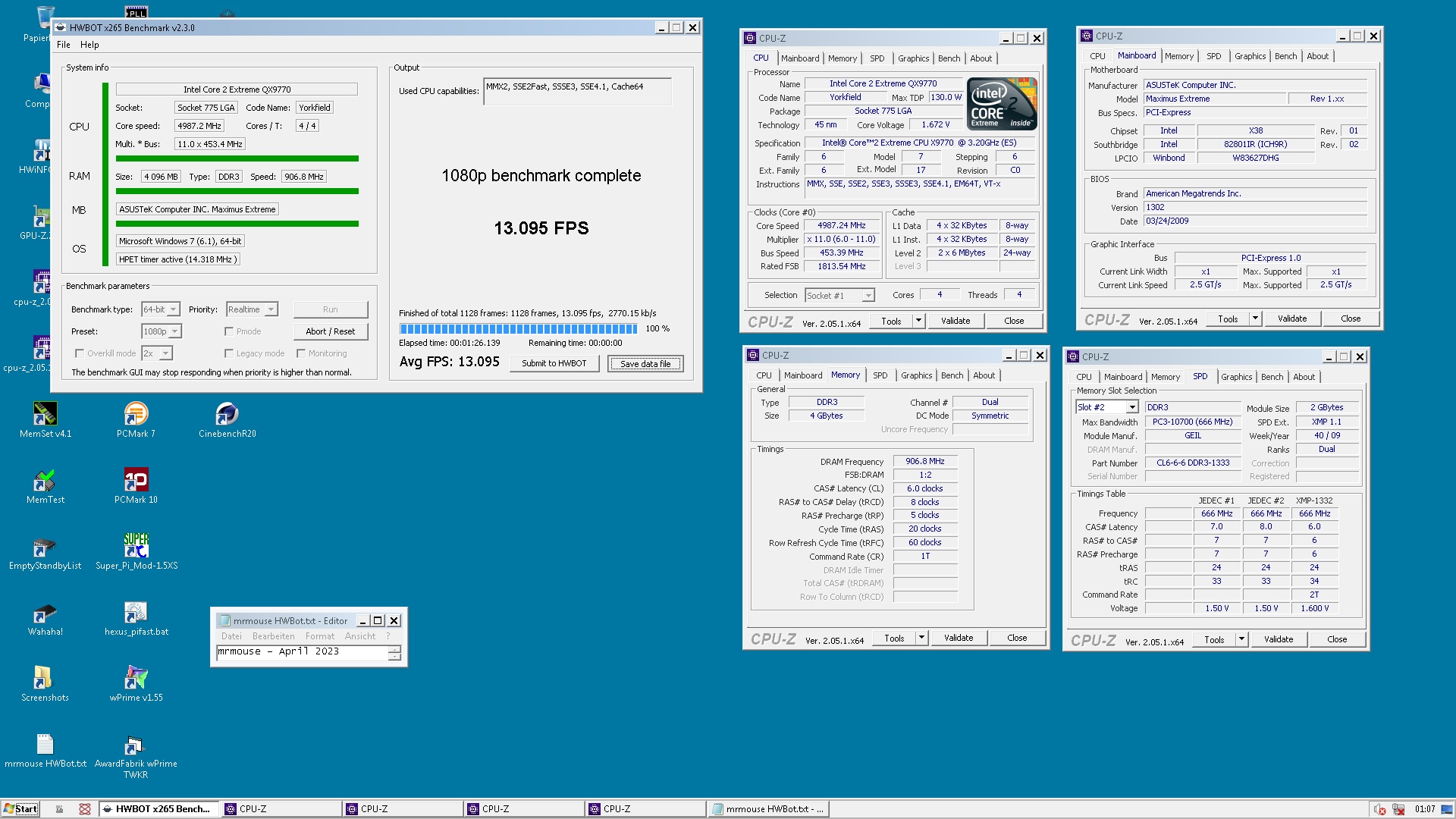Click Submit to HWBOT button
This screenshot has width=1456, height=819.
[x=554, y=363]
